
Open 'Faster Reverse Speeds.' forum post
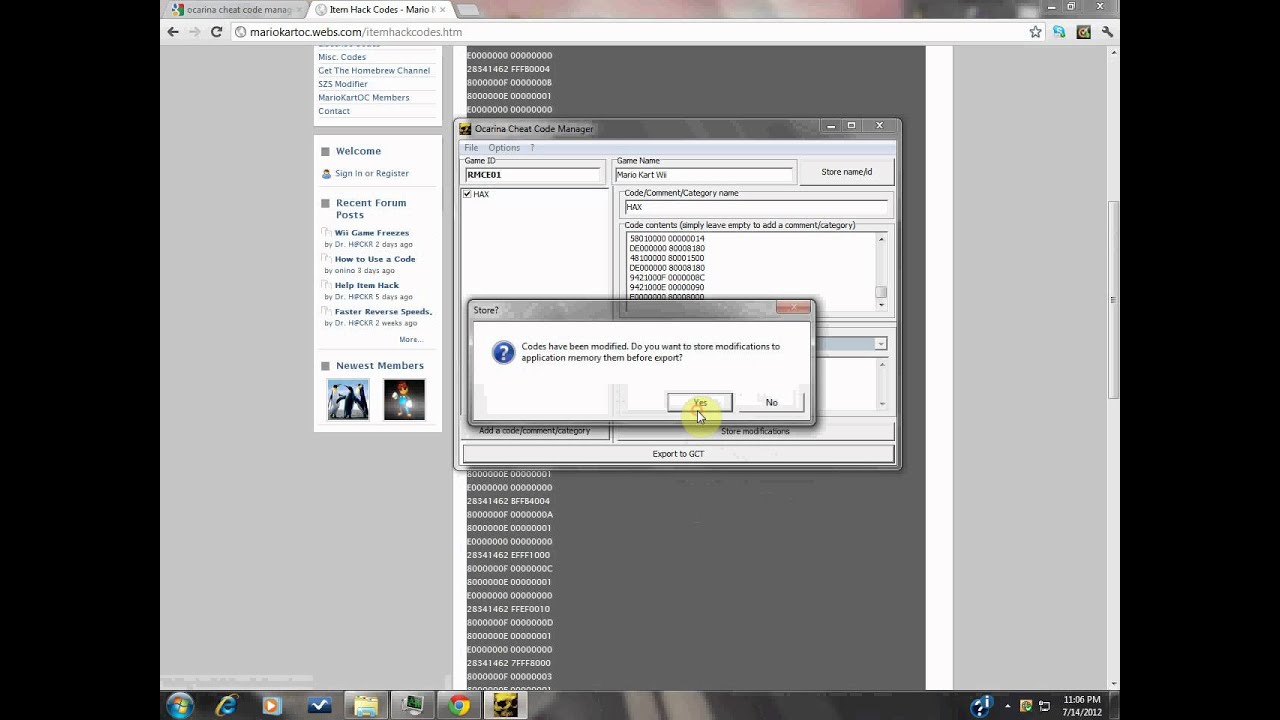click(383, 311)
